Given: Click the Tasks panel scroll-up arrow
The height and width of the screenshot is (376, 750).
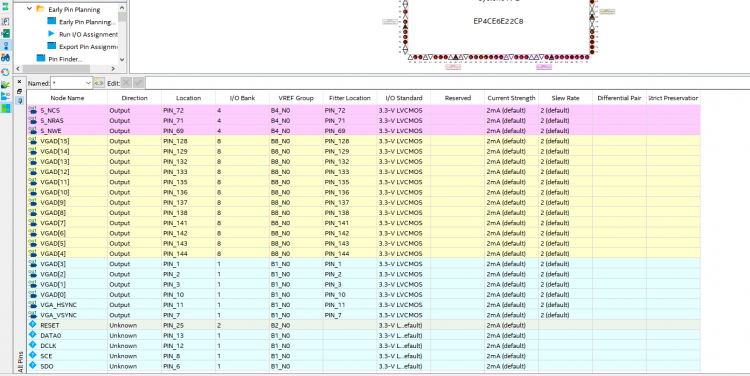Looking at the screenshot, I should tap(121, 7).
